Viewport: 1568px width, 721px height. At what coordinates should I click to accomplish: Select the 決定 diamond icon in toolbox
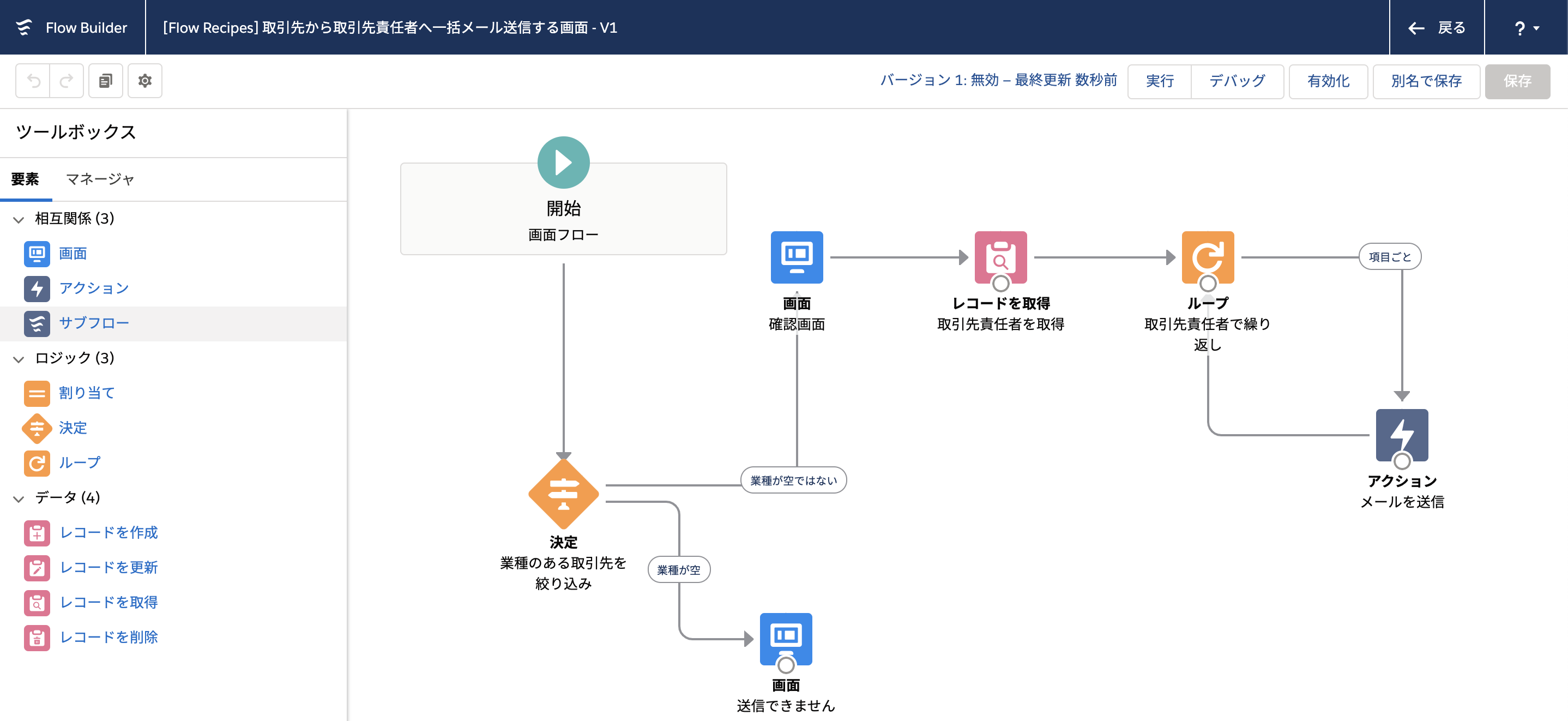tap(37, 428)
